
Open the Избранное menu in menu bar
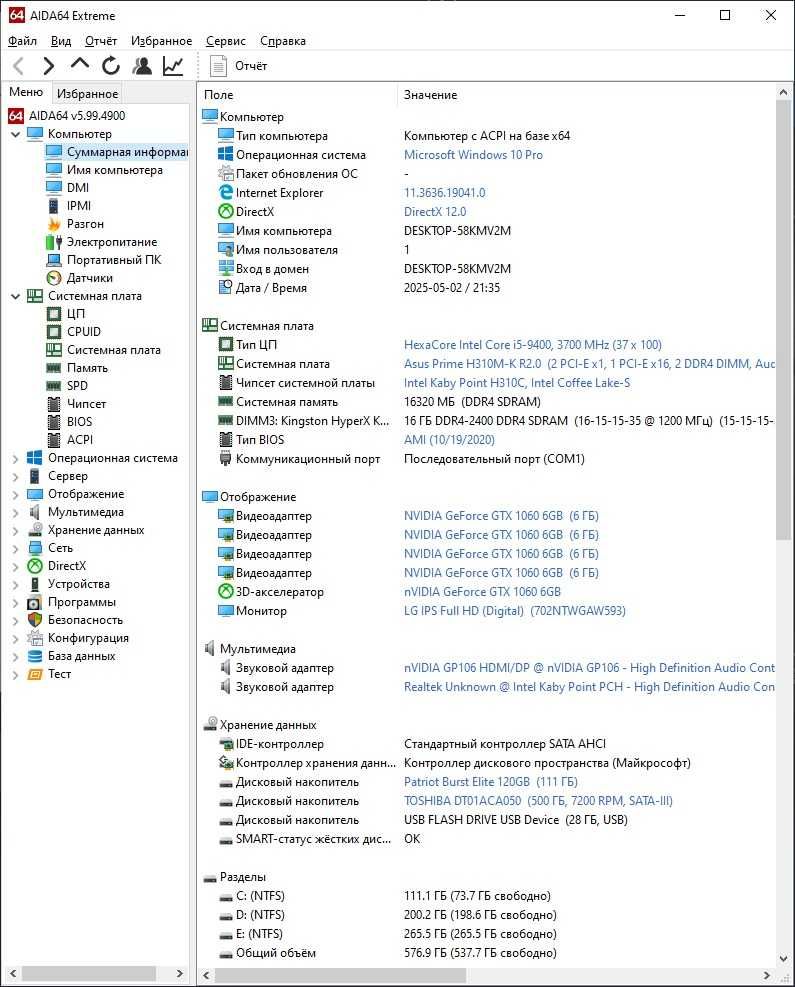161,41
